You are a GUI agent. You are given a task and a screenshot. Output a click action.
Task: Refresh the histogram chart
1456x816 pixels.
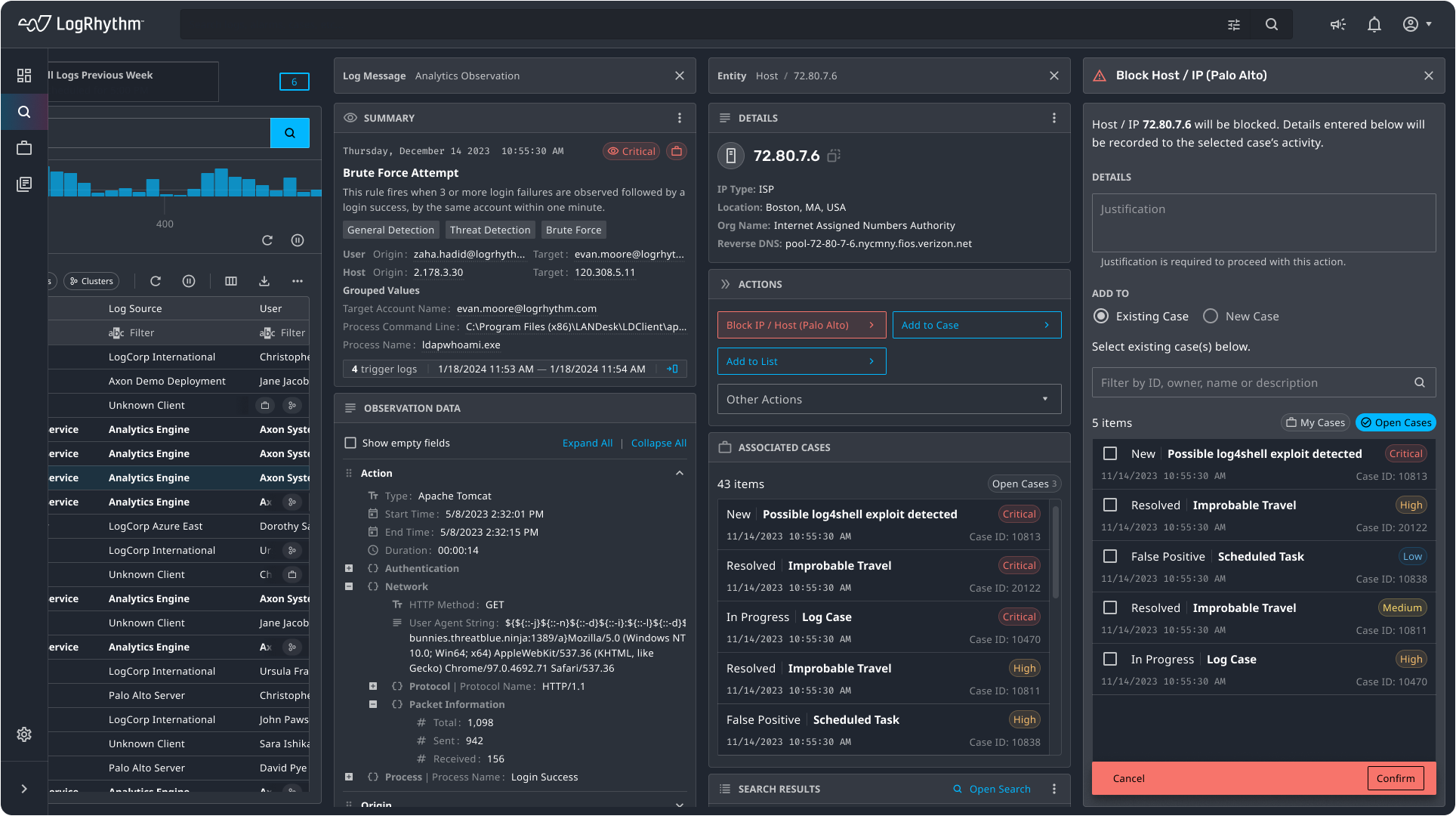click(267, 240)
